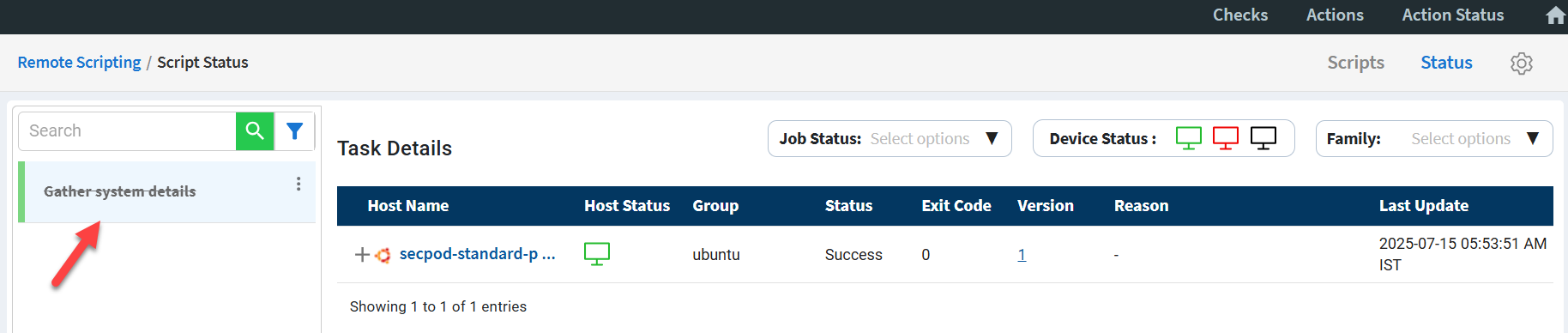The height and width of the screenshot is (333, 1568).
Task: Switch to the Scripts tab
Action: pyautogui.click(x=1355, y=63)
